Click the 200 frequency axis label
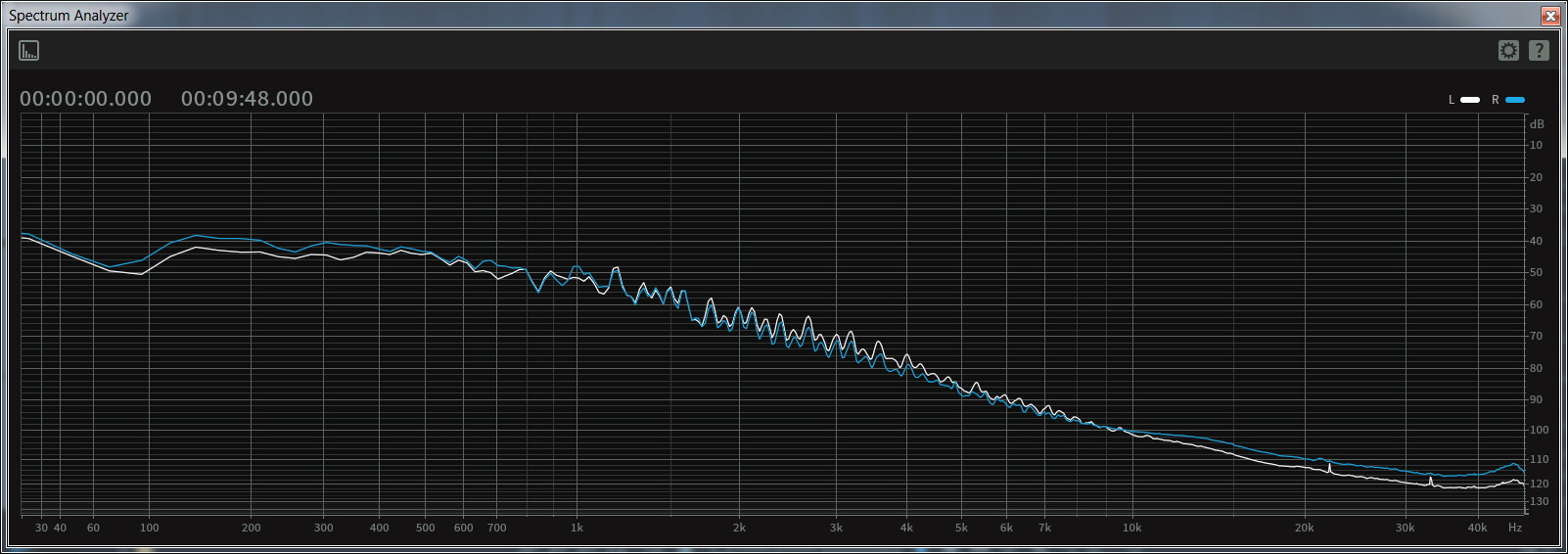 coord(252,528)
